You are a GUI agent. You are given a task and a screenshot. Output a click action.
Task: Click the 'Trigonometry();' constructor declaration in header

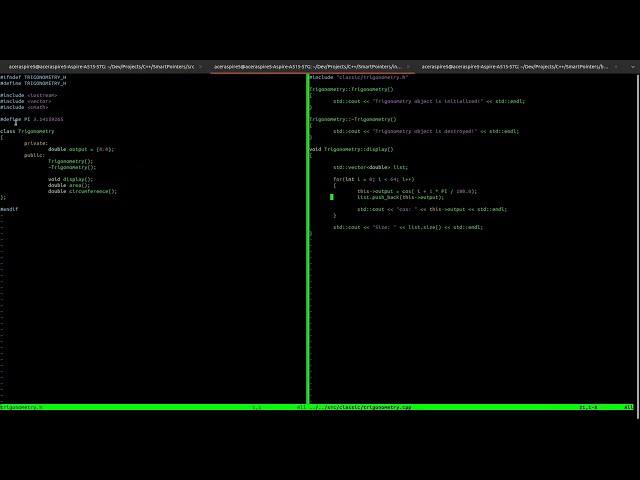71,161
